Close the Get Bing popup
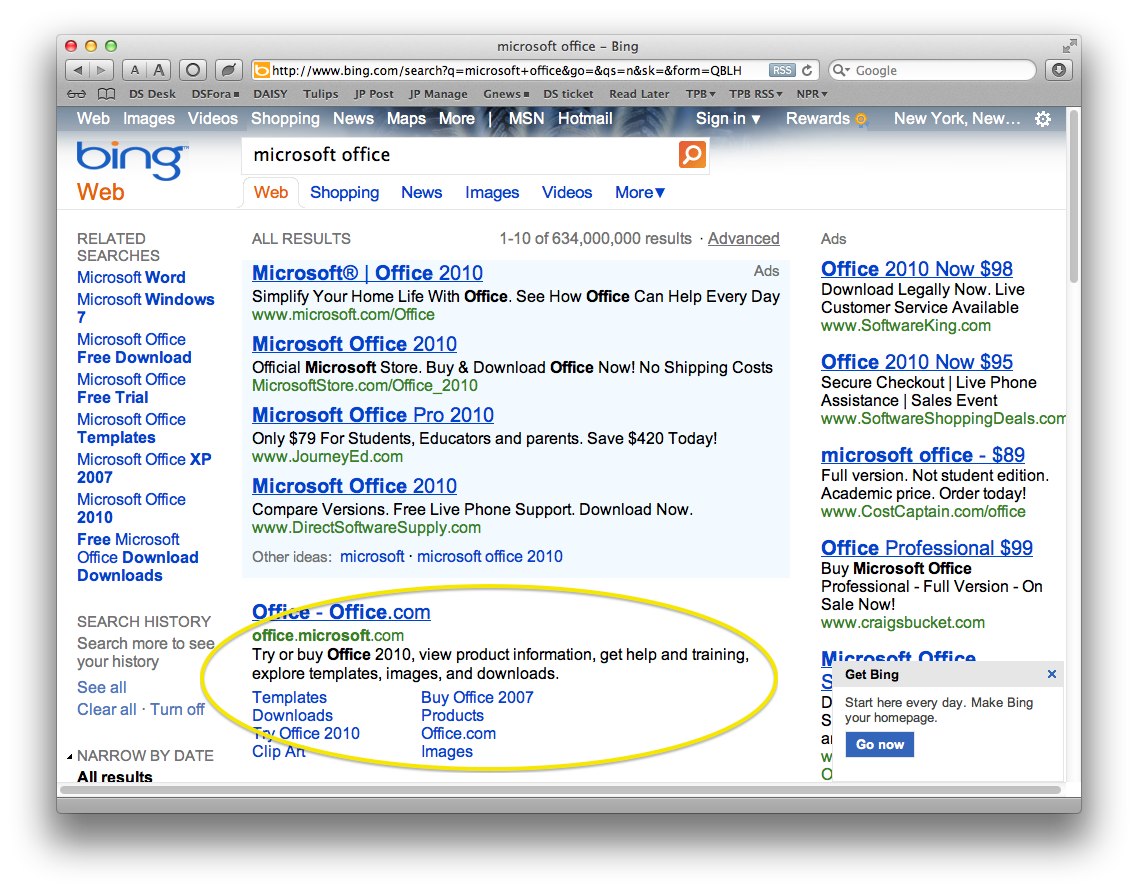Image resolution: width=1138 pixels, height=892 pixels. 1051,674
